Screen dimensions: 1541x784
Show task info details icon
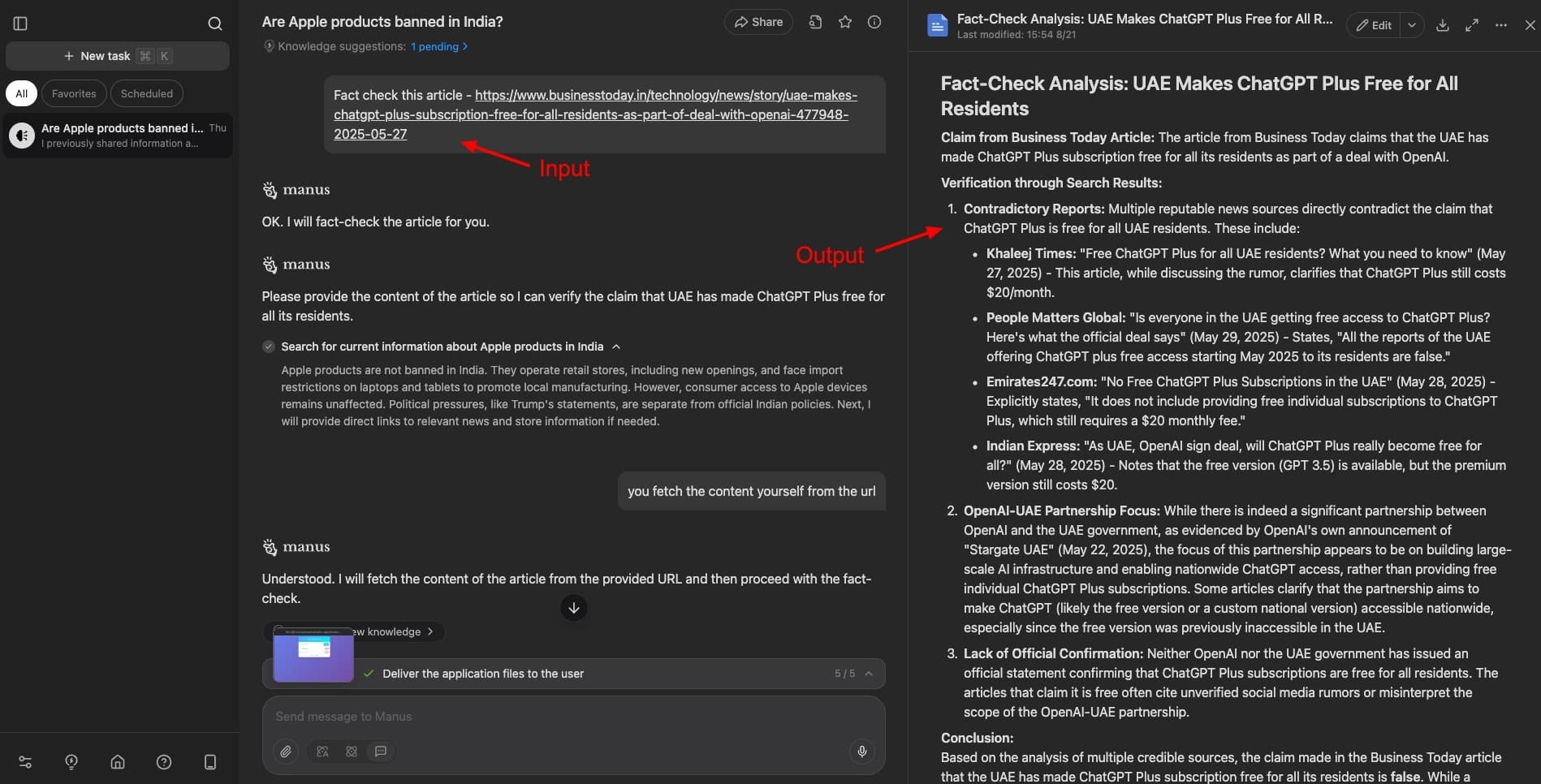[x=874, y=23]
